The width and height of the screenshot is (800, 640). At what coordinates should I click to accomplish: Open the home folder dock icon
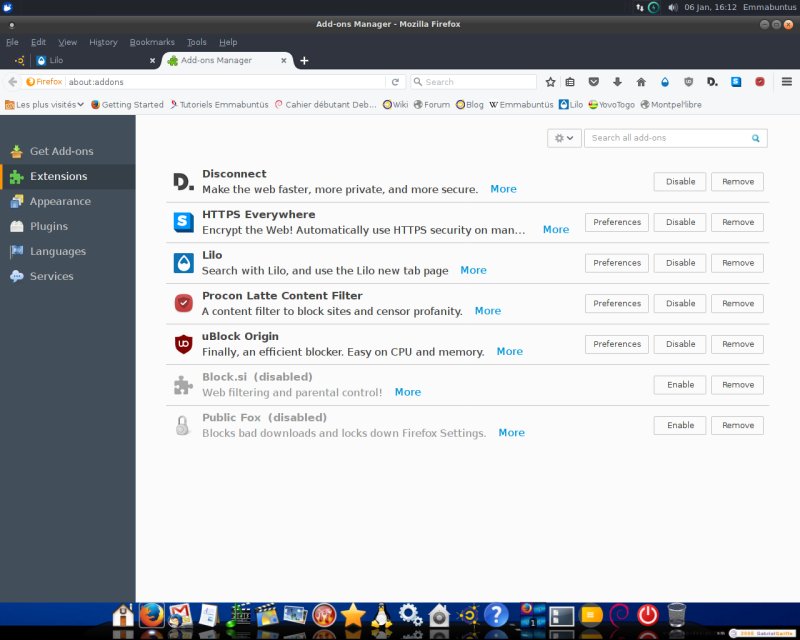pos(123,615)
